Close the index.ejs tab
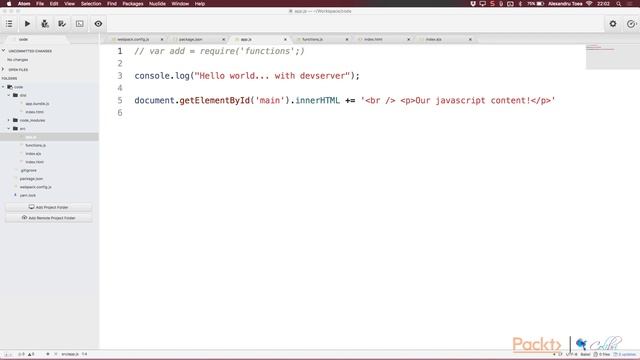The height and width of the screenshot is (360, 640). pyautogui.click(x=470, y=40)
